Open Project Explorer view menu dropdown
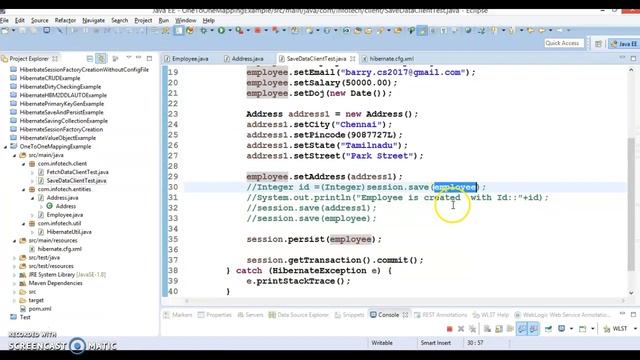Image resolution: width=640 pixels, height=360 pixels. [129, 58]
